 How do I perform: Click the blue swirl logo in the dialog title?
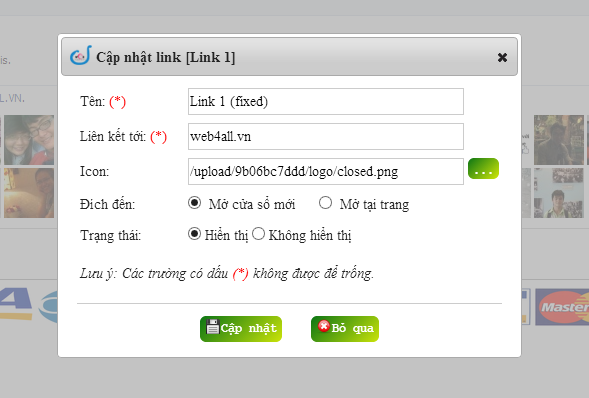click(x=81, y=55)
